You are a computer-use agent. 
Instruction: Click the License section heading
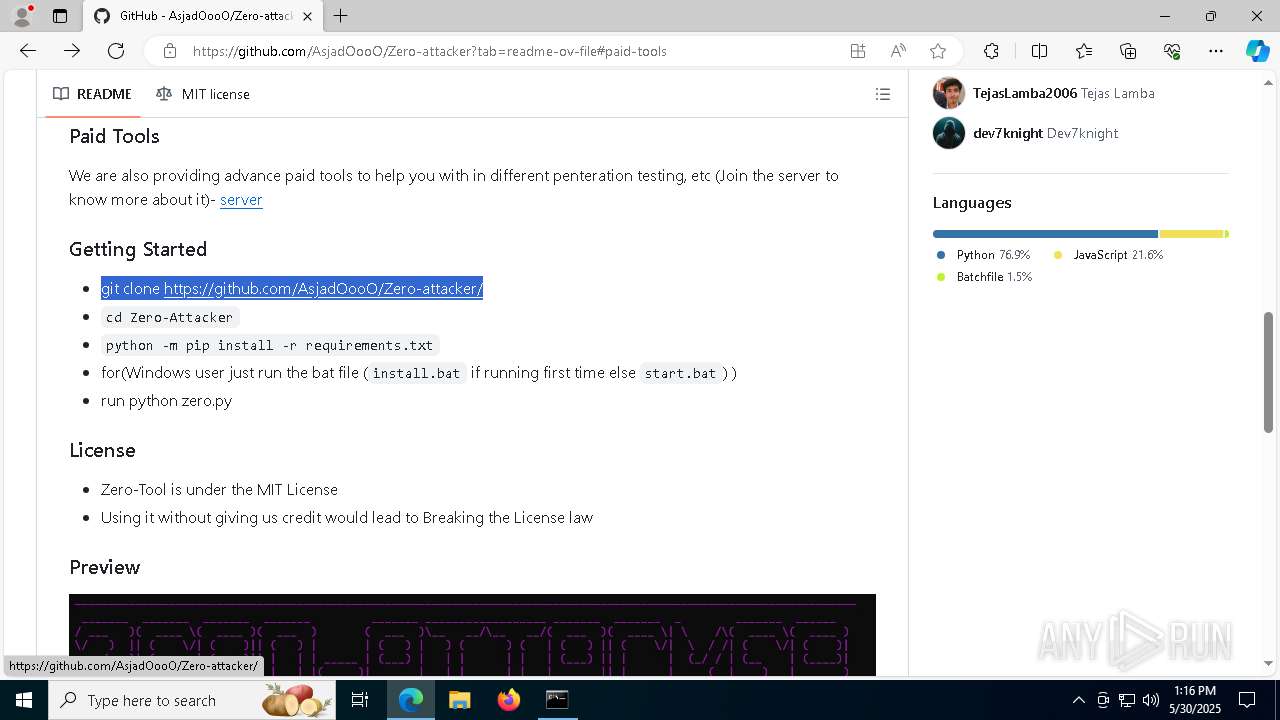(x=102, y=450)
